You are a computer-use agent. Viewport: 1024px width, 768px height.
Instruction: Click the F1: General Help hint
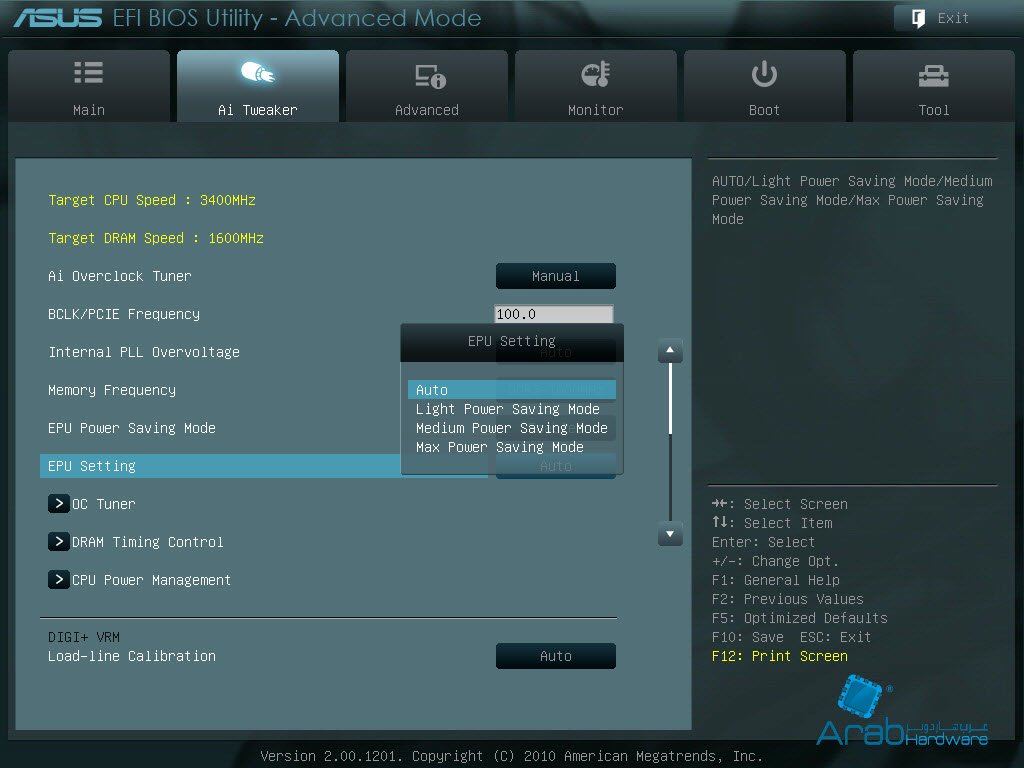click(776, 580)
